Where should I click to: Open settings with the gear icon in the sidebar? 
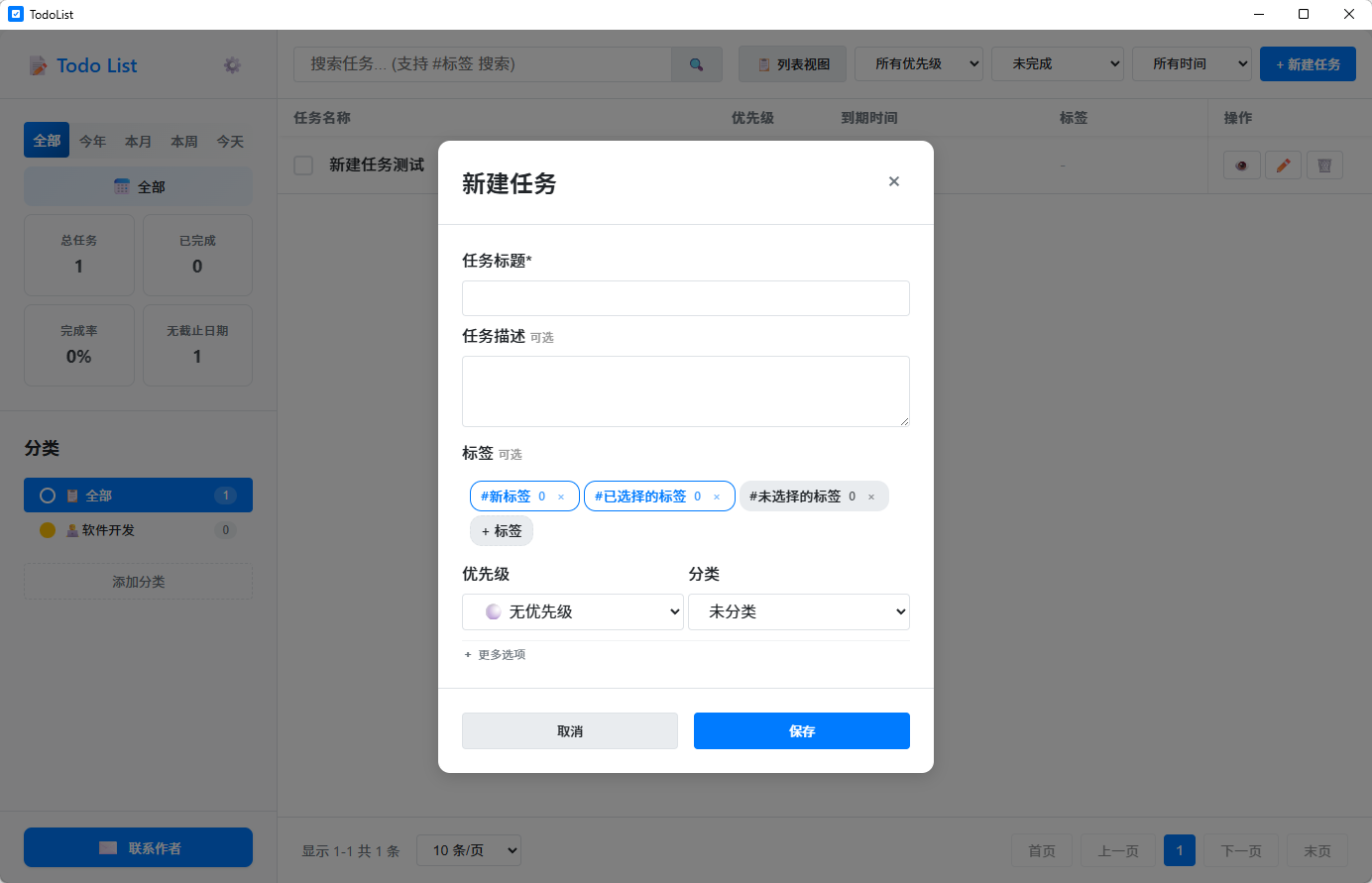[232, 65]
